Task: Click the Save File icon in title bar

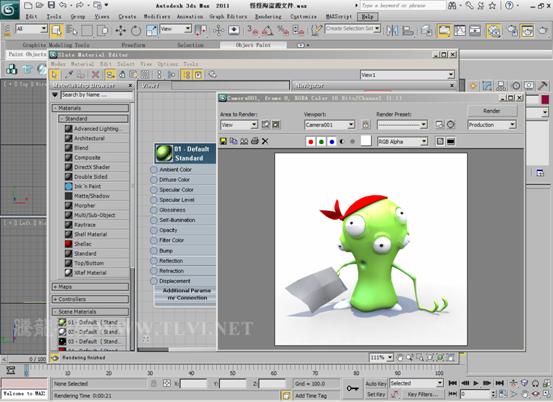Action: pyautogui.click(x=51, y=5)
